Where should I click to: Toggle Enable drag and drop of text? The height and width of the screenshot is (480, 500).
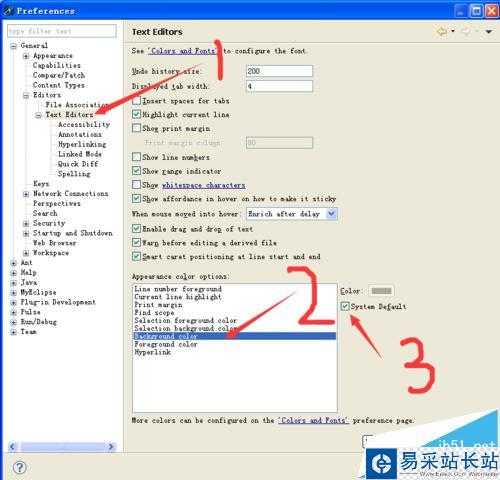click(x=136, y=229)
